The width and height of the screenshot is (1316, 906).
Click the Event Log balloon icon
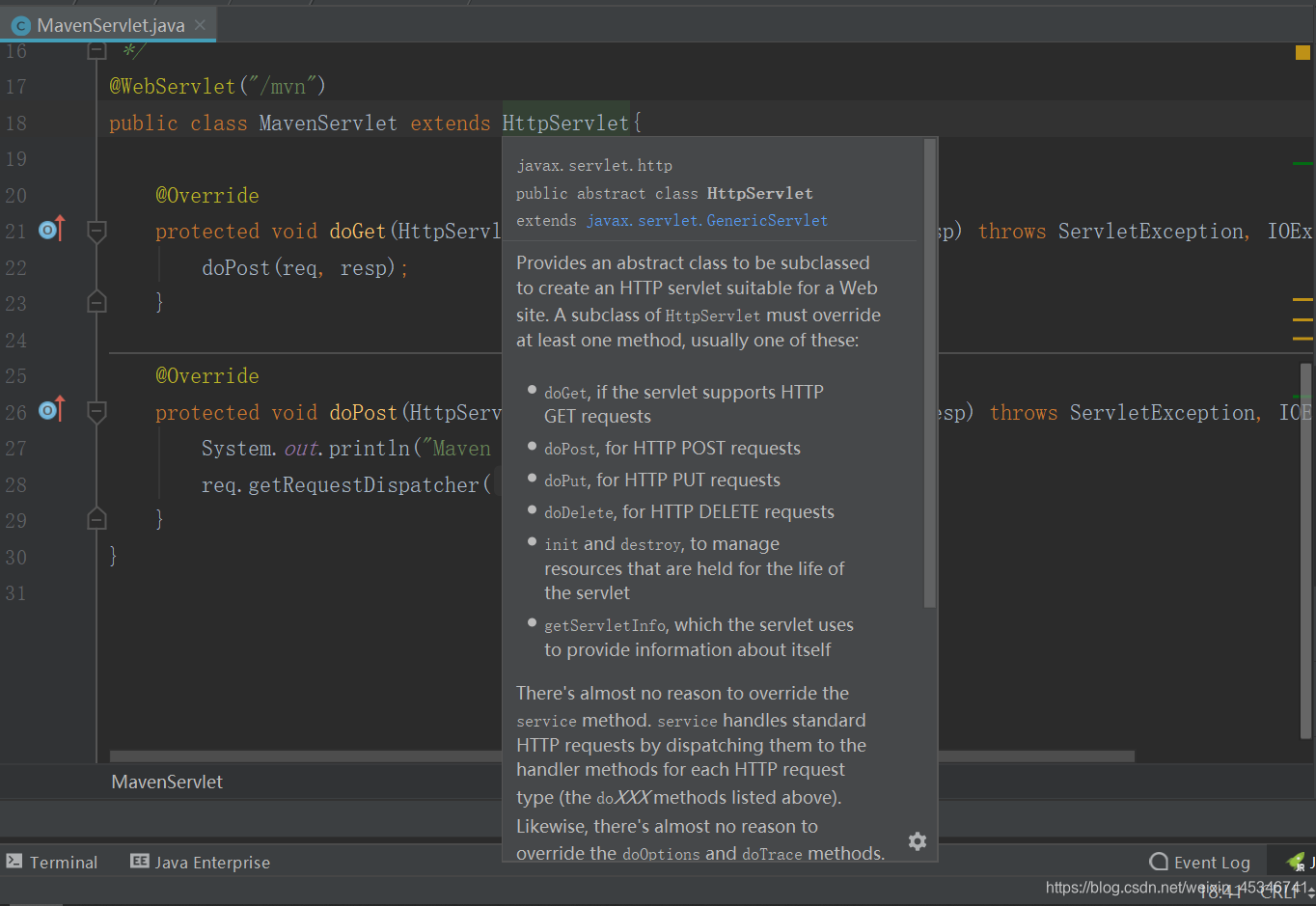pos(1159,862)
